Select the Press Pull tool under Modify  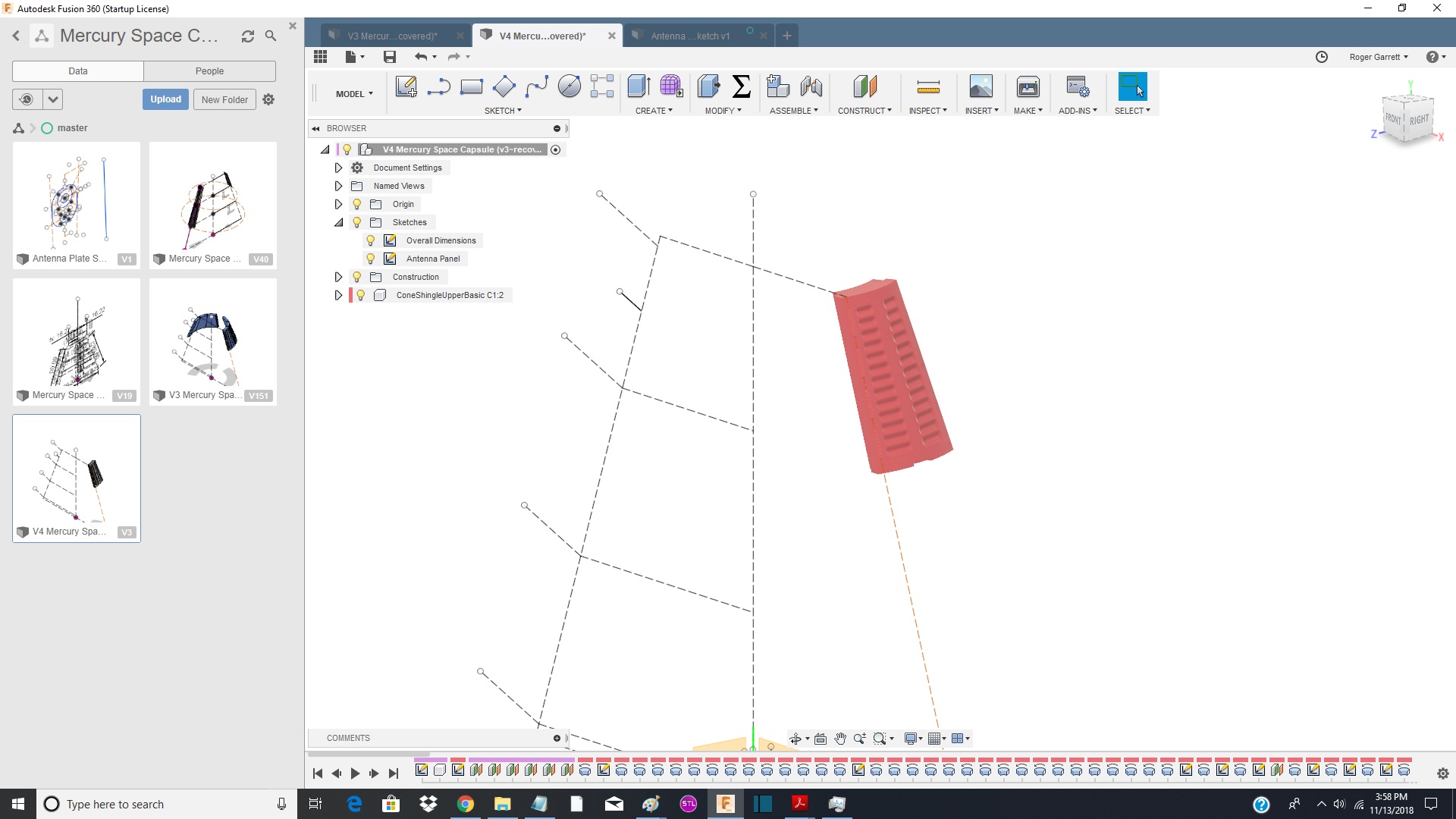click(x=709, y=87)
